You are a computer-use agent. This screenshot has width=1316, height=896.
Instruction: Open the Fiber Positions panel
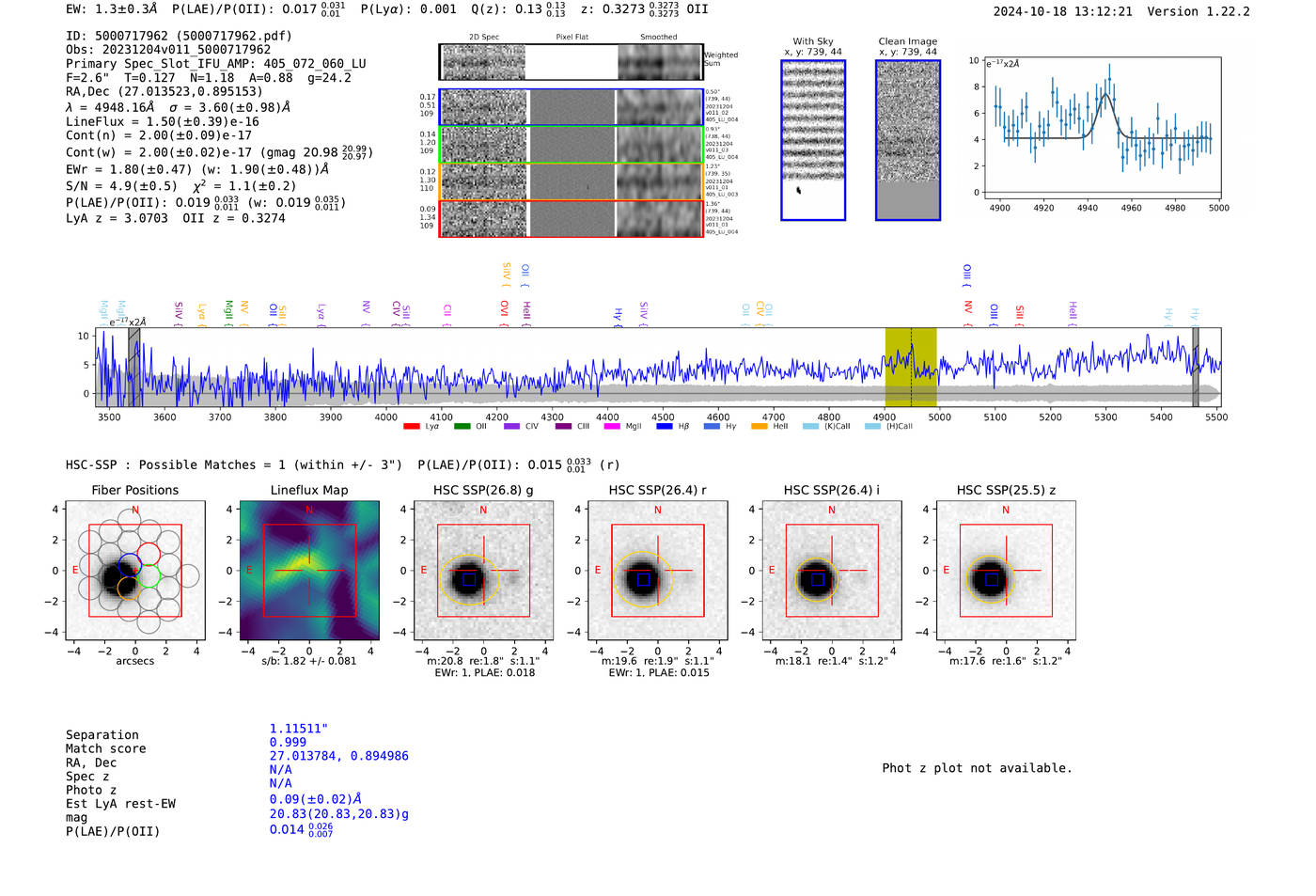135,571
